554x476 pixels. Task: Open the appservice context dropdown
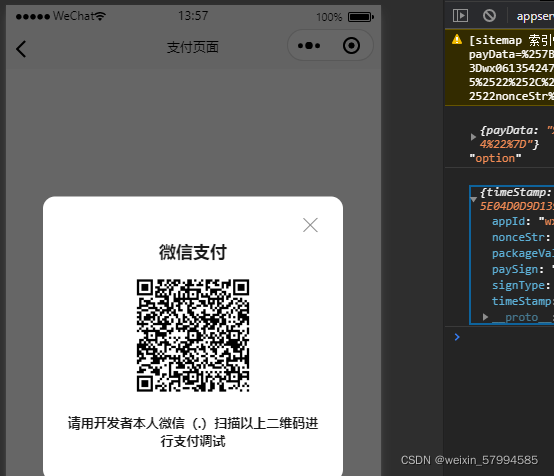pyautogui.click(x=535, y=16)
